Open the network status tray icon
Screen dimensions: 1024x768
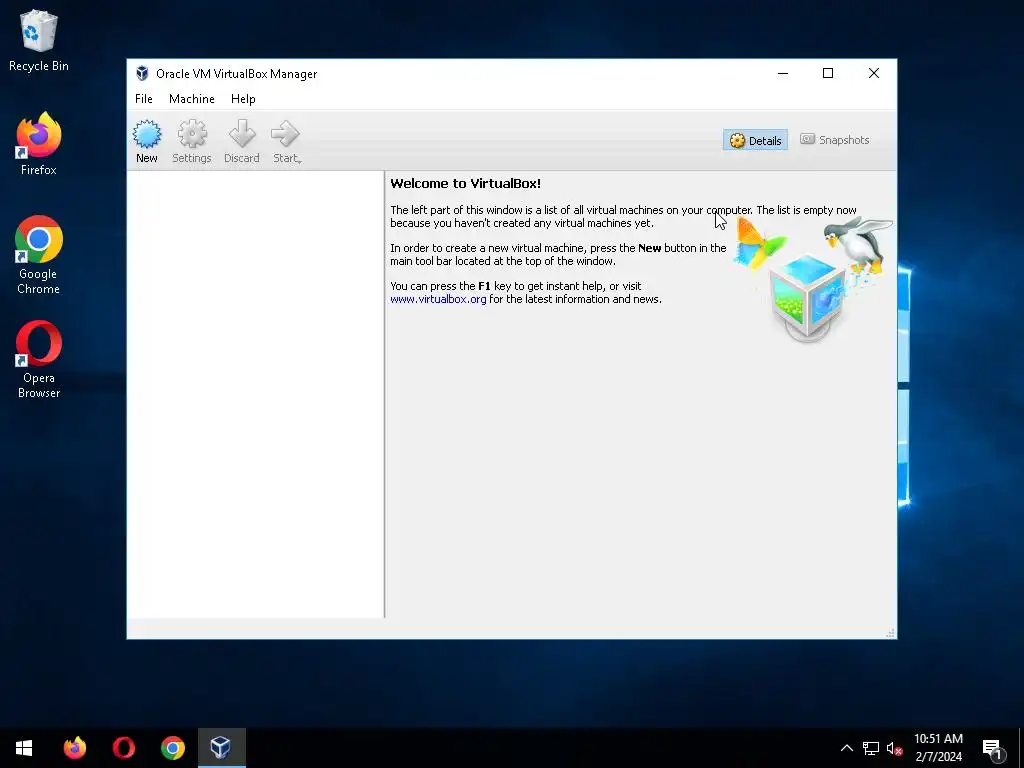pos(871,748)
